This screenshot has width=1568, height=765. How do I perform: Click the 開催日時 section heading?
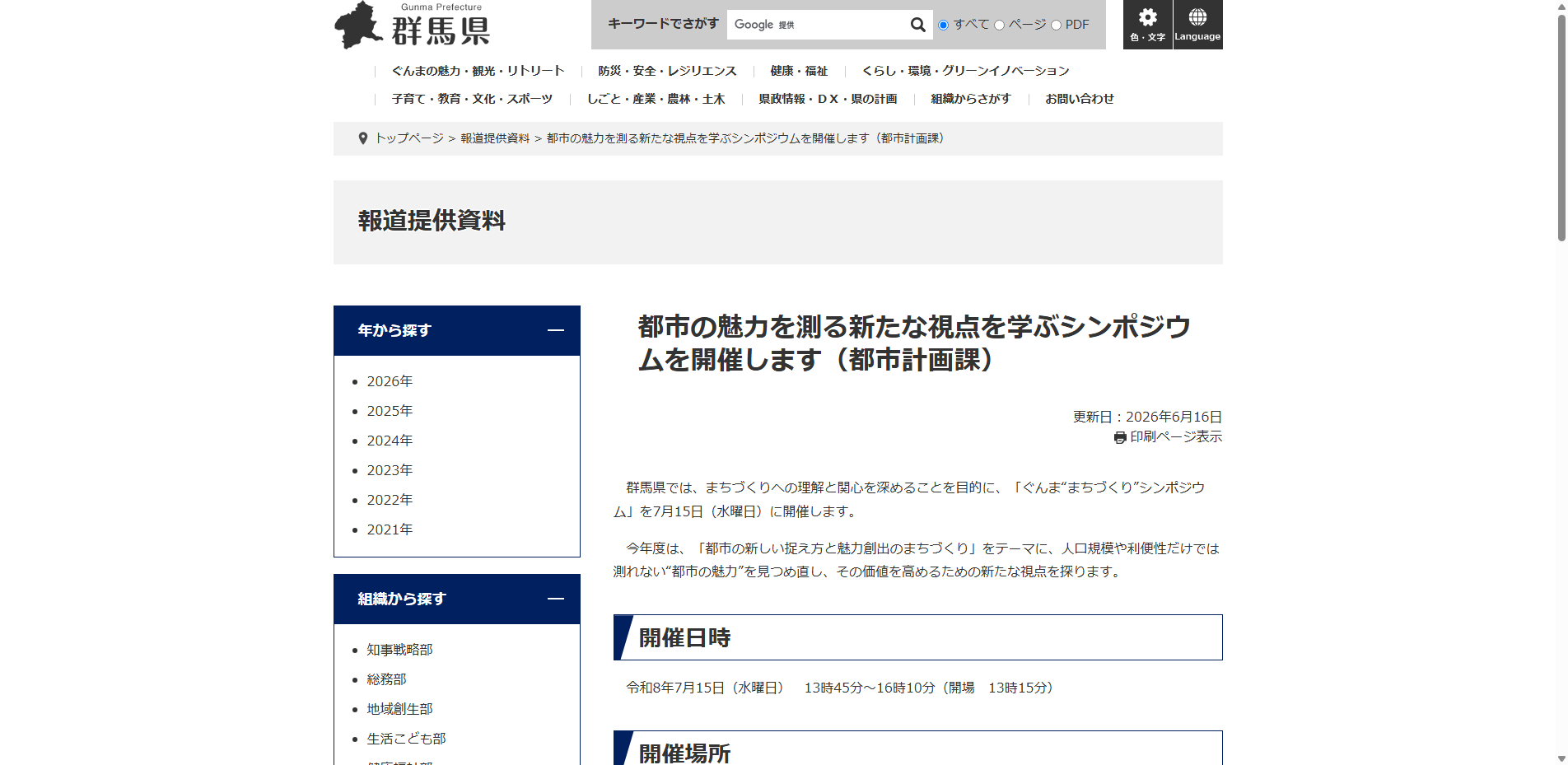pos(684,638)
